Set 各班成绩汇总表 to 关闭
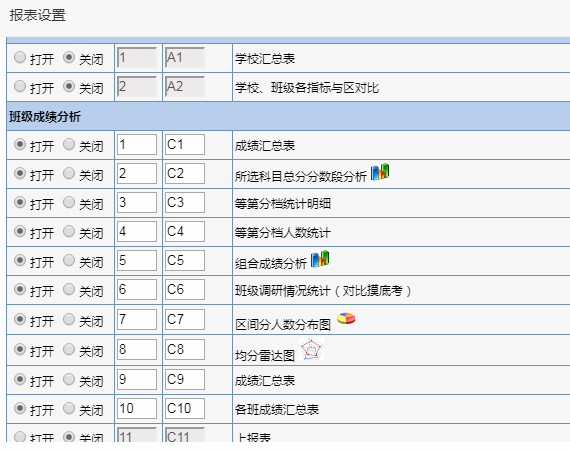 [69, 408]
